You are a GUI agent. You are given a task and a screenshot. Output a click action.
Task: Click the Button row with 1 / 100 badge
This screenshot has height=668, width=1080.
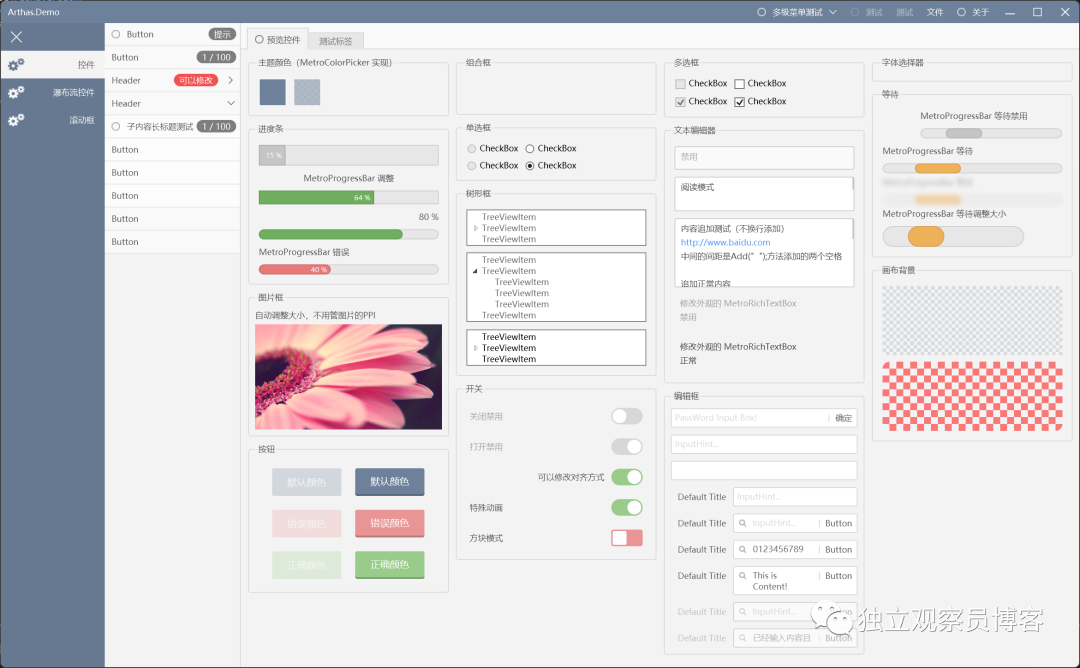pos(172,57)
